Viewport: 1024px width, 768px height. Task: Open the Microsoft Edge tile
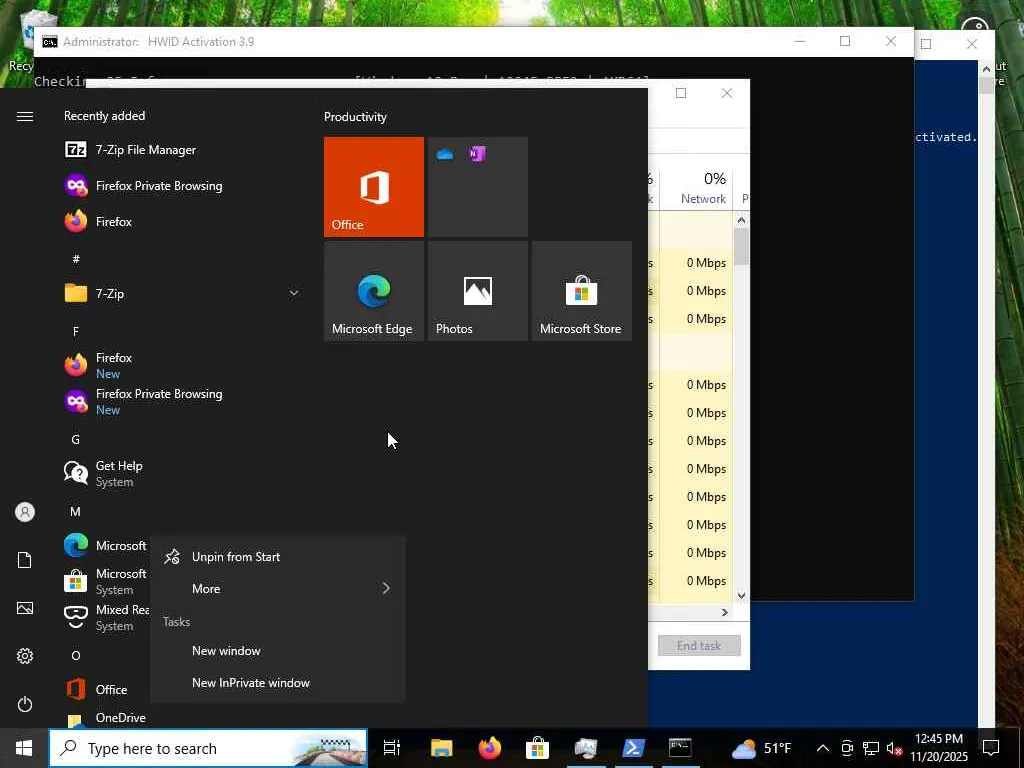pos(374,291)
